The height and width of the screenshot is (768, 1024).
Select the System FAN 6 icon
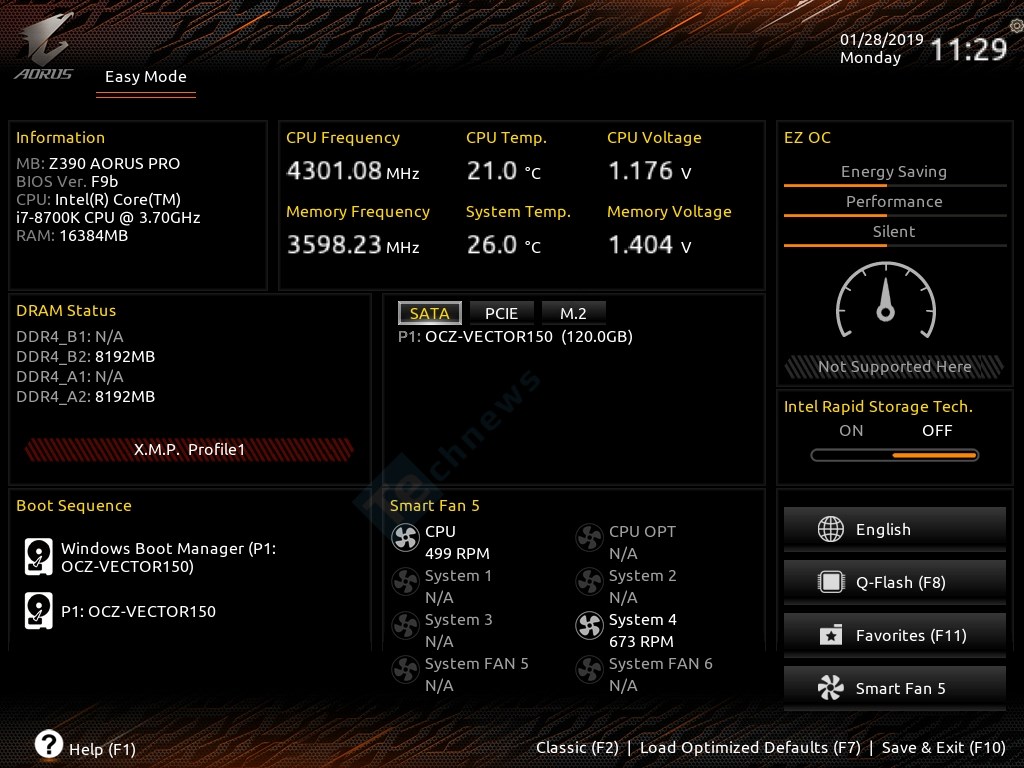point(589,669)
